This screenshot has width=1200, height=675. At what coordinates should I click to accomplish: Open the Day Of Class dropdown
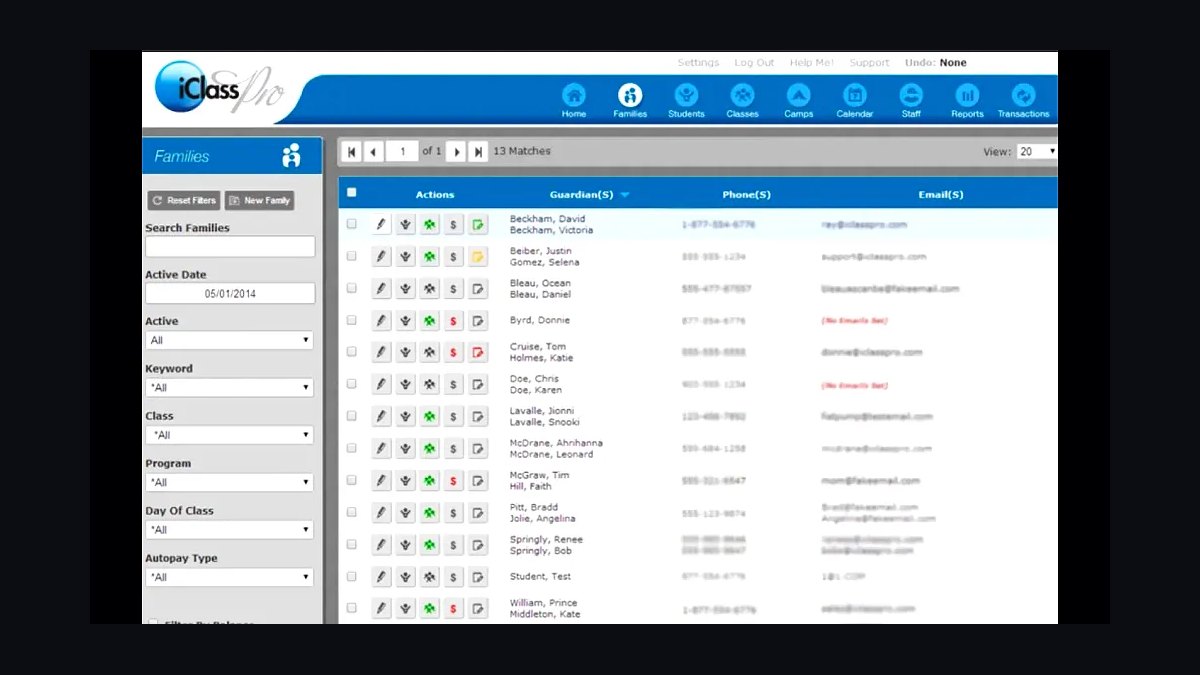point(229,530)
